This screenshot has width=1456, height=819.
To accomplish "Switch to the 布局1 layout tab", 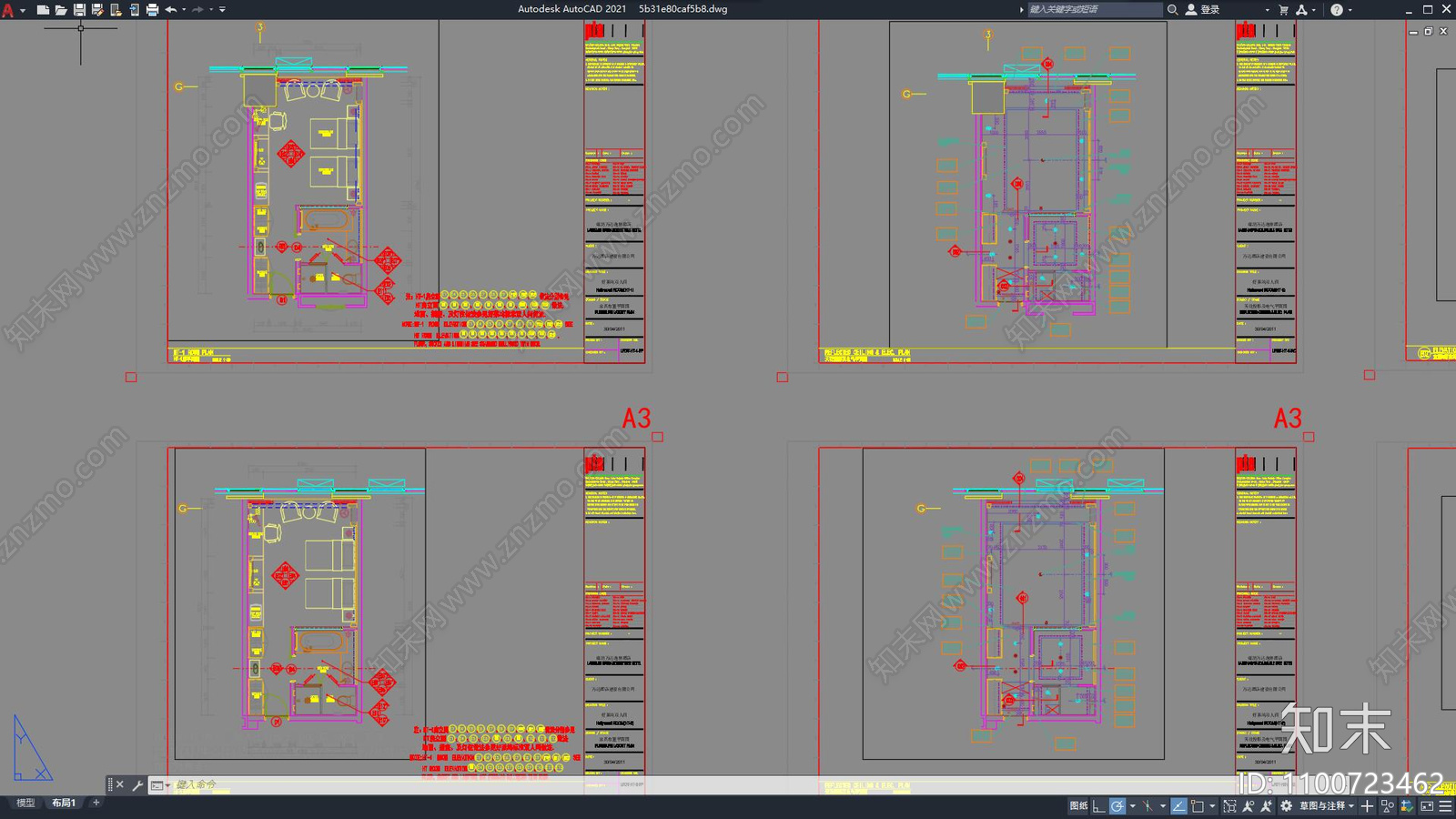I will click(64, 803).
